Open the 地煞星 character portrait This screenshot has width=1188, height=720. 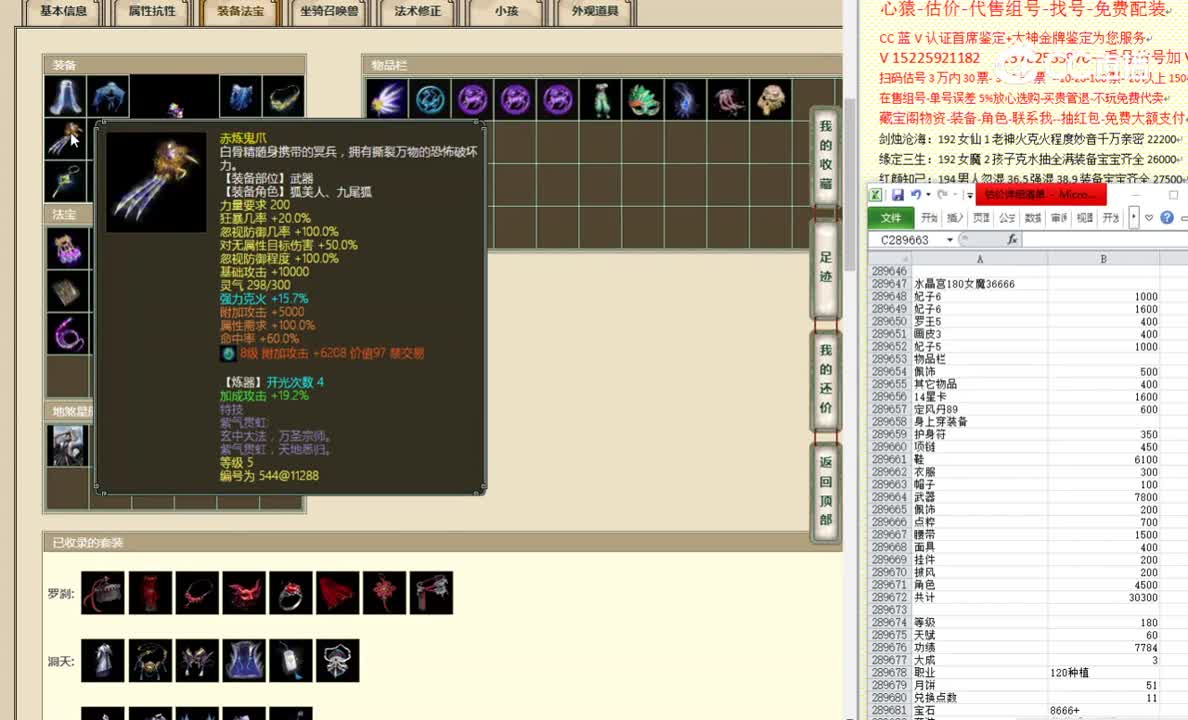[x=68, y=445]
